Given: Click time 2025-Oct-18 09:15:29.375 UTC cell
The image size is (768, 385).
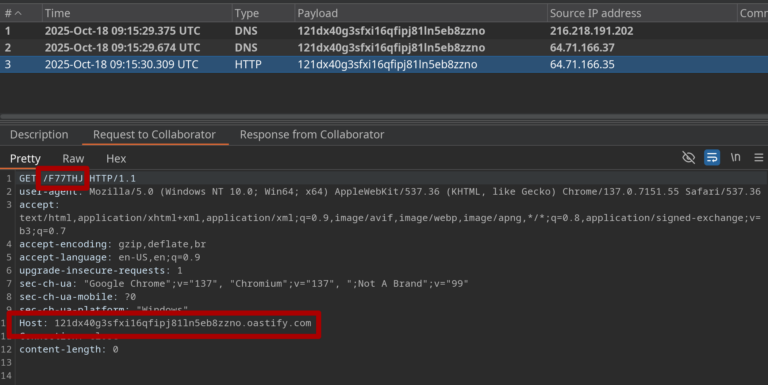Looking at the screenshot, I should click(x=122, y=31).
